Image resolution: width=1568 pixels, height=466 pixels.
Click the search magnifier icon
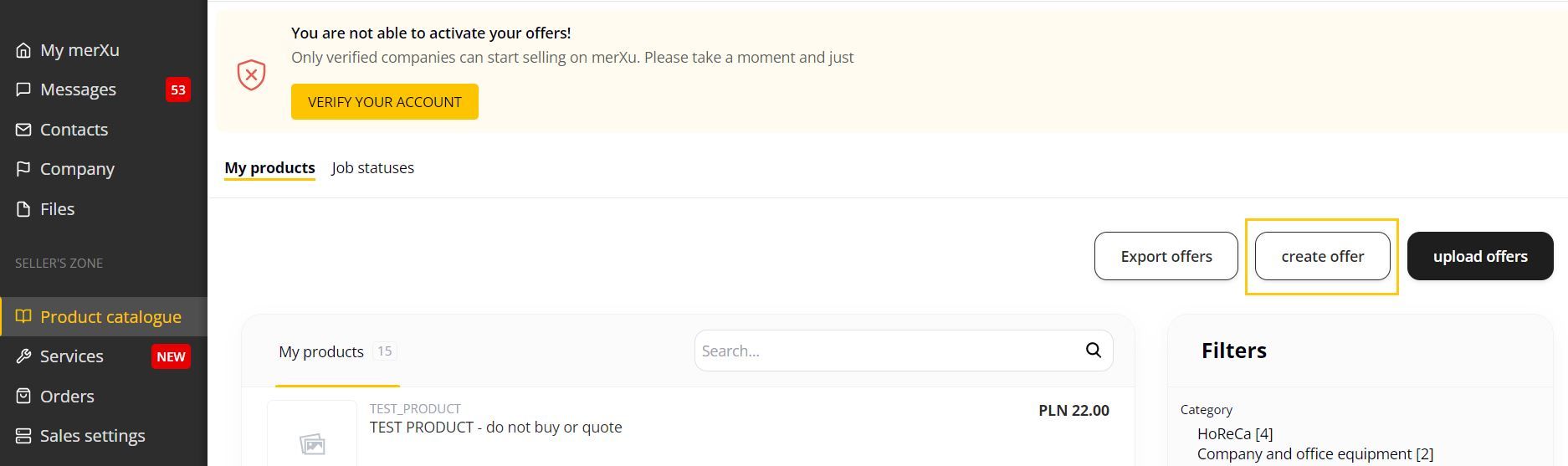(x=1093, y=351)
